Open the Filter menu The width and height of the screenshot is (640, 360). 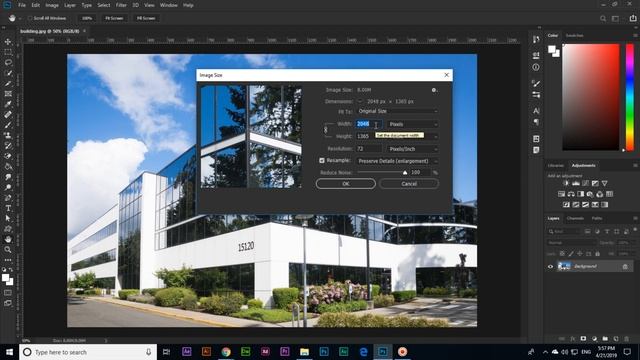click(121, 5)
